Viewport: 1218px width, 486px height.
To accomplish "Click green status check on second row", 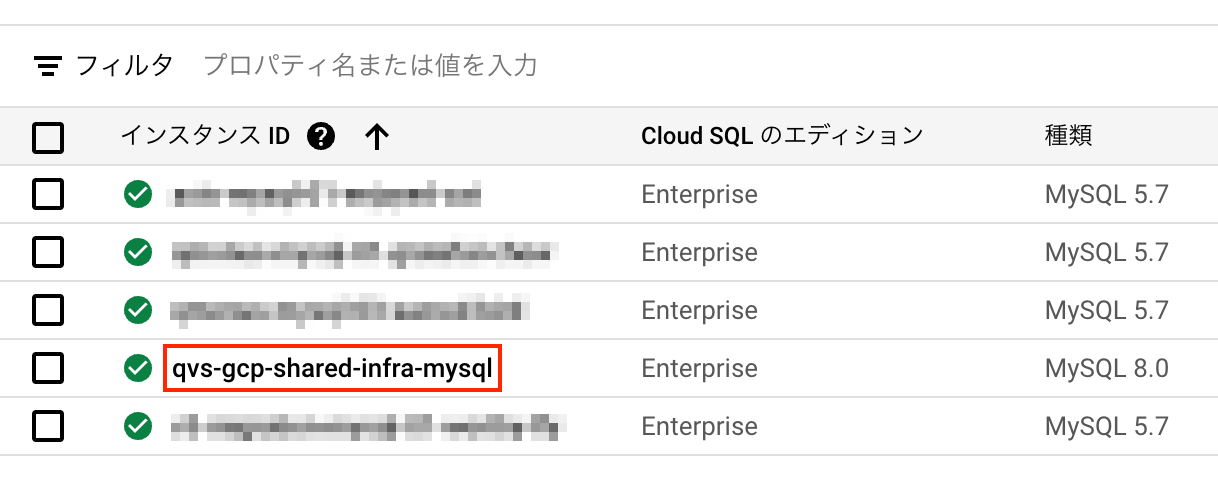I will (x=138, y=252).
